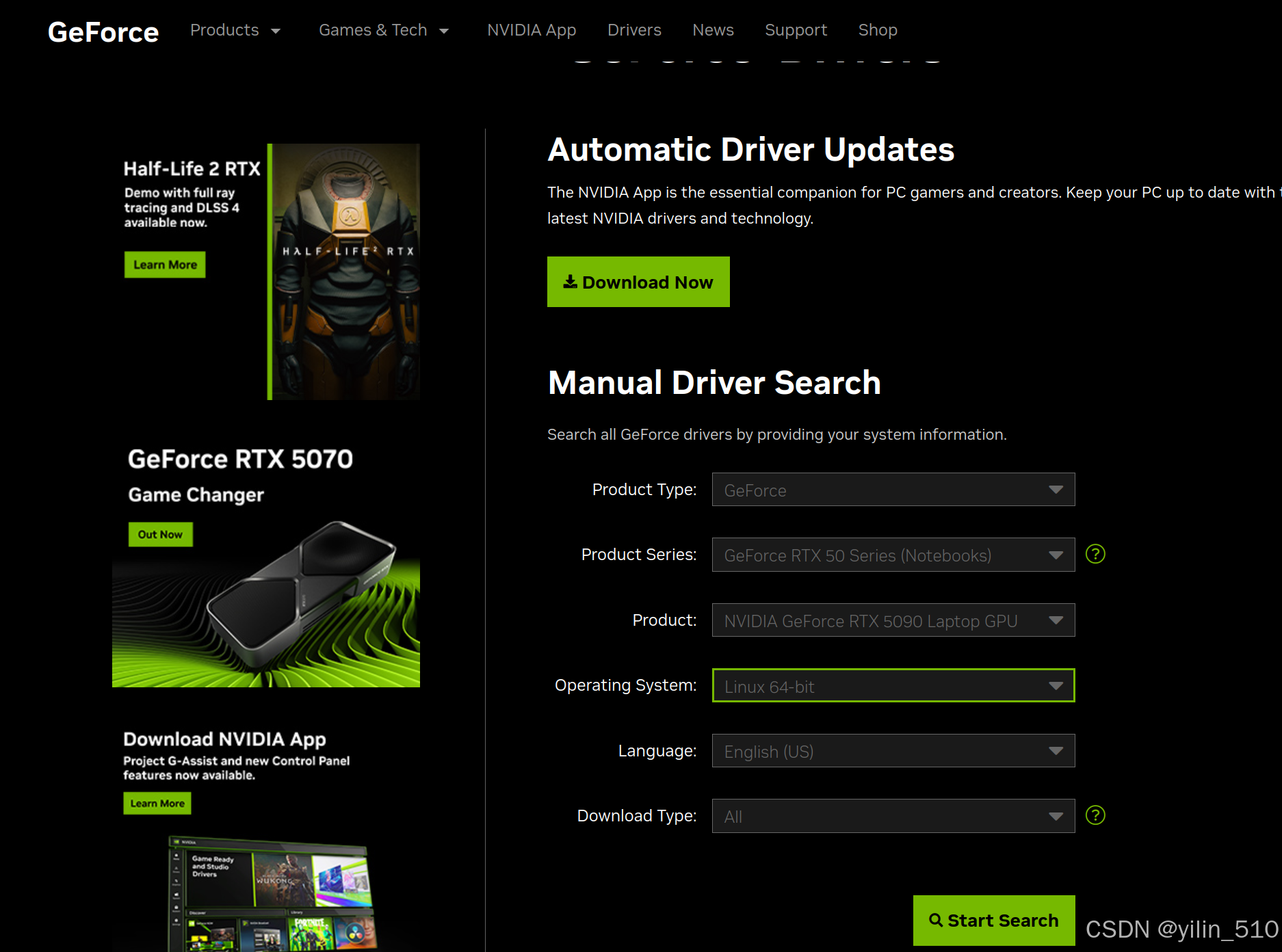Open the Product dropdown showing RTX 5090 Laptop GPU
Screen dimensions: 1282x952
[893, 620]
